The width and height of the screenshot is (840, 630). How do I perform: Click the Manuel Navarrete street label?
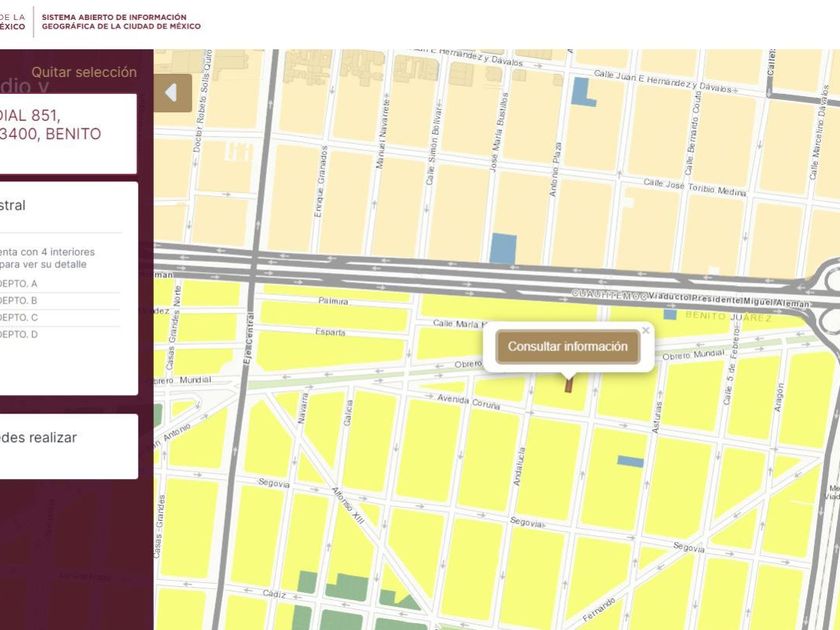pos(383,134)
